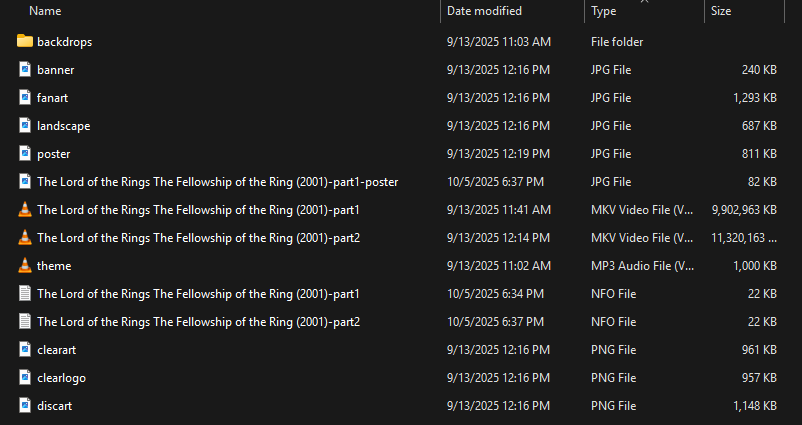Click the VLC cone icon for part1 MKV

(x=25, y=210)
